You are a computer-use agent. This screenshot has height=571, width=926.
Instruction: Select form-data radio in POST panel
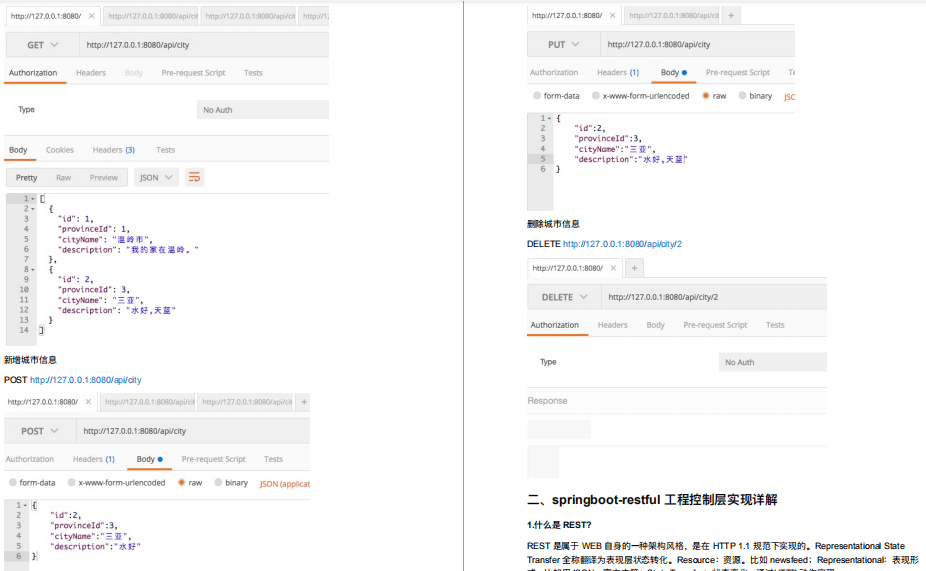[12, 482]
